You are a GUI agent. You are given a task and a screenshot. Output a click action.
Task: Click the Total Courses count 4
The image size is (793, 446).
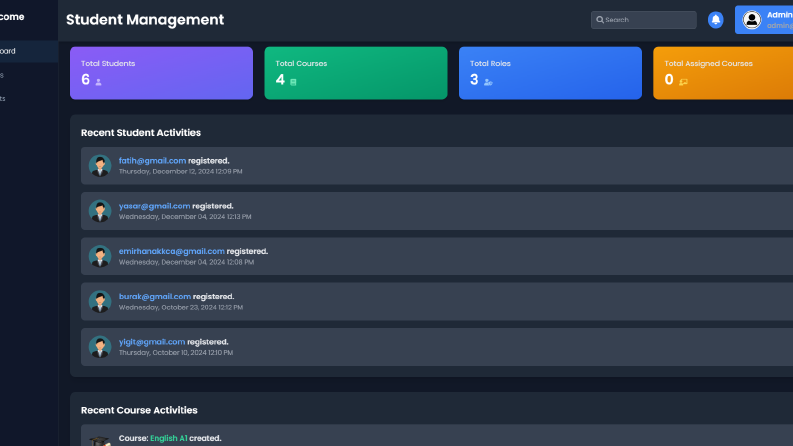[x=280, y=79]
